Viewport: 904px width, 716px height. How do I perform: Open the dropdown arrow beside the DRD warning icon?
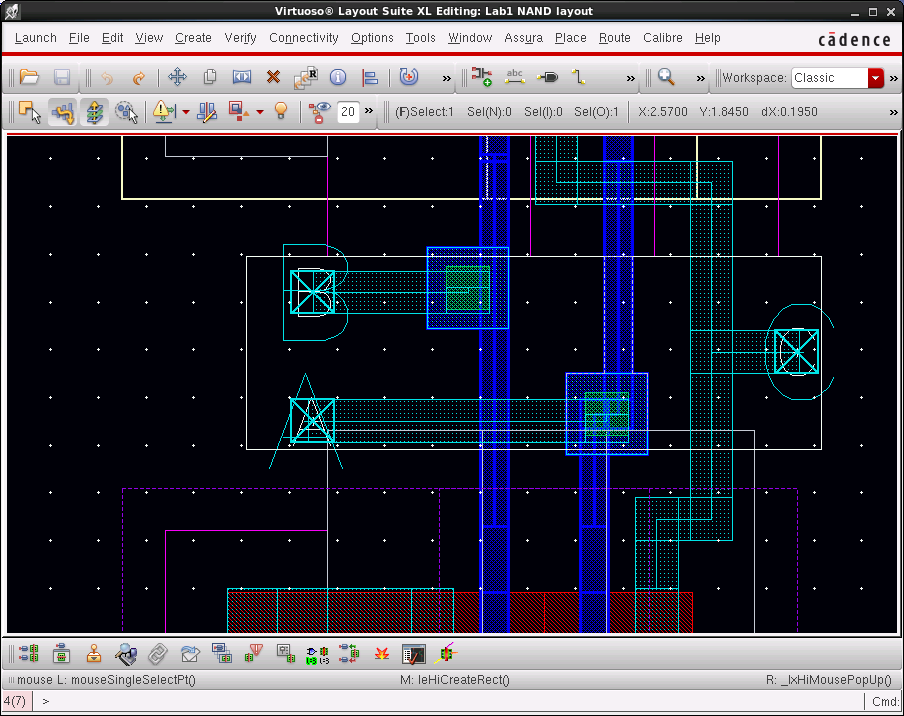pyautogui.click(x=186, y=112)
